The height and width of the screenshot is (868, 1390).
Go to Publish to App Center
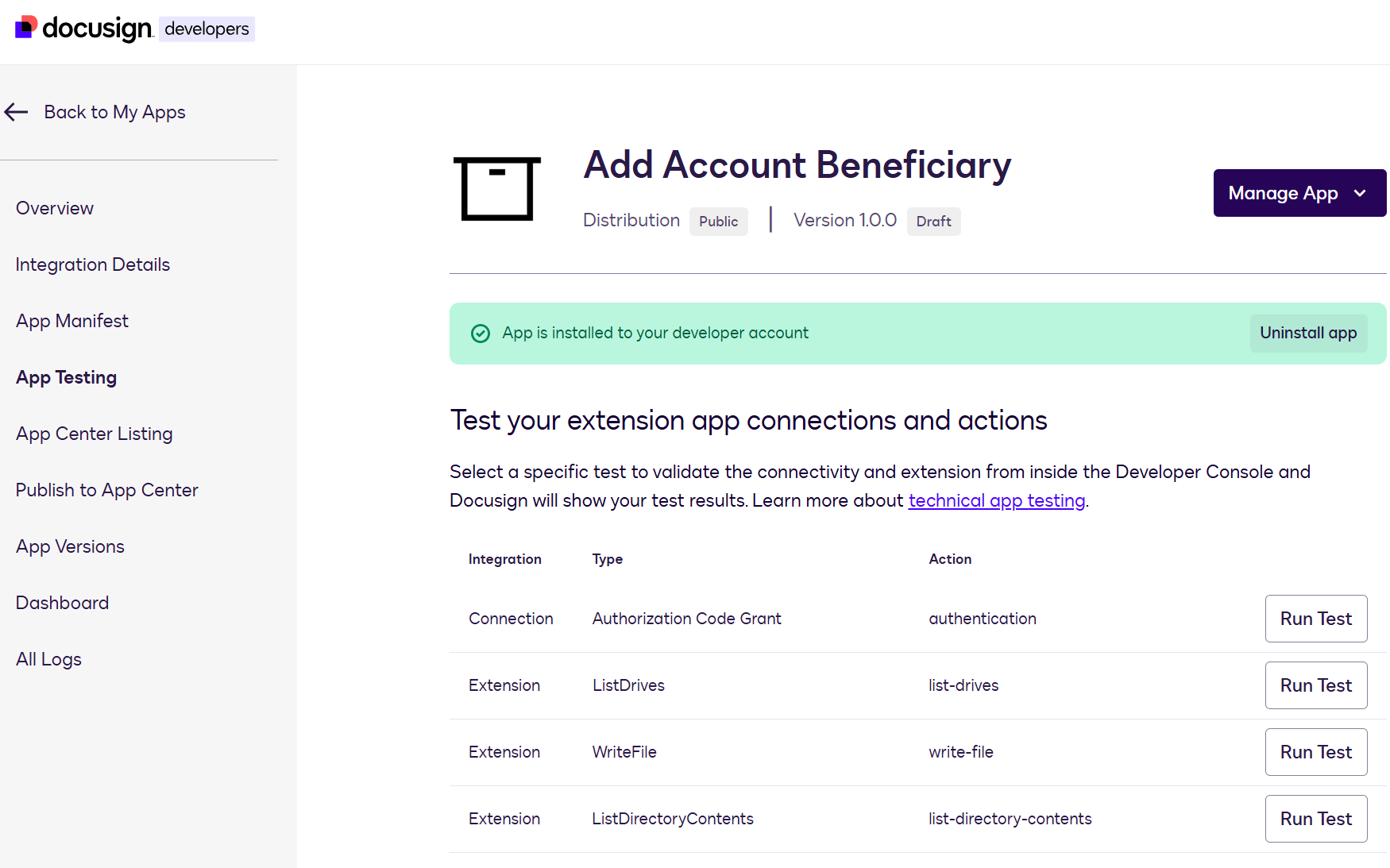107,490
